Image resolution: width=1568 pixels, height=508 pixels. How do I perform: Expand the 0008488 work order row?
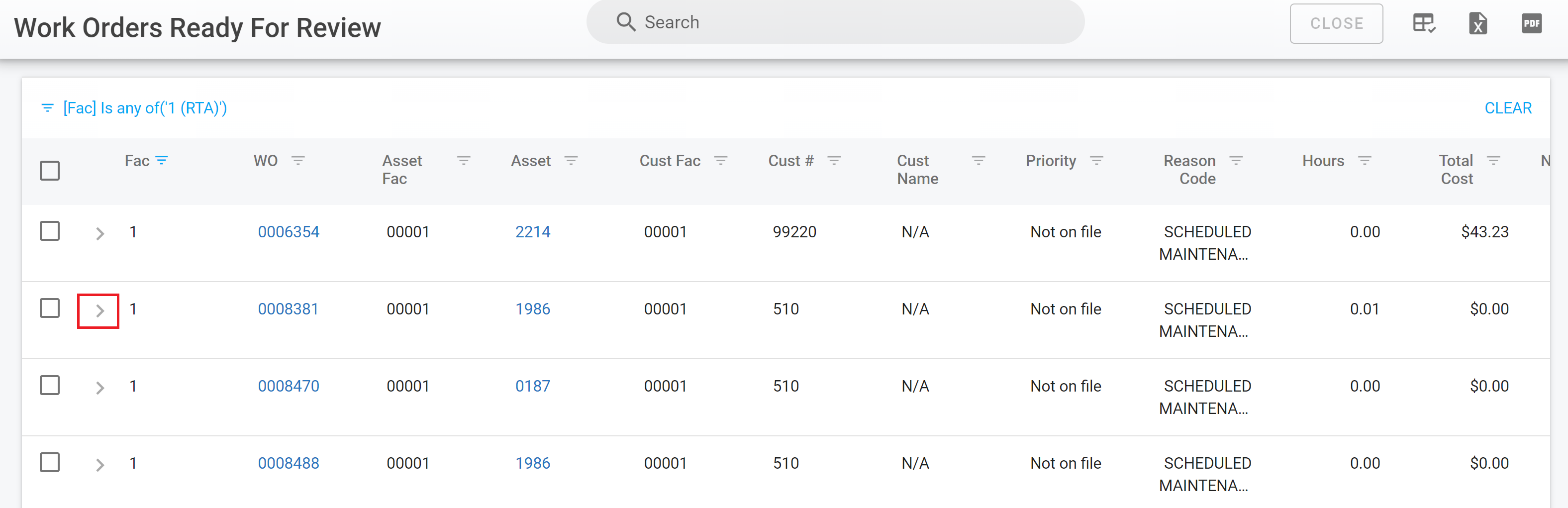[x=100, y=465]
